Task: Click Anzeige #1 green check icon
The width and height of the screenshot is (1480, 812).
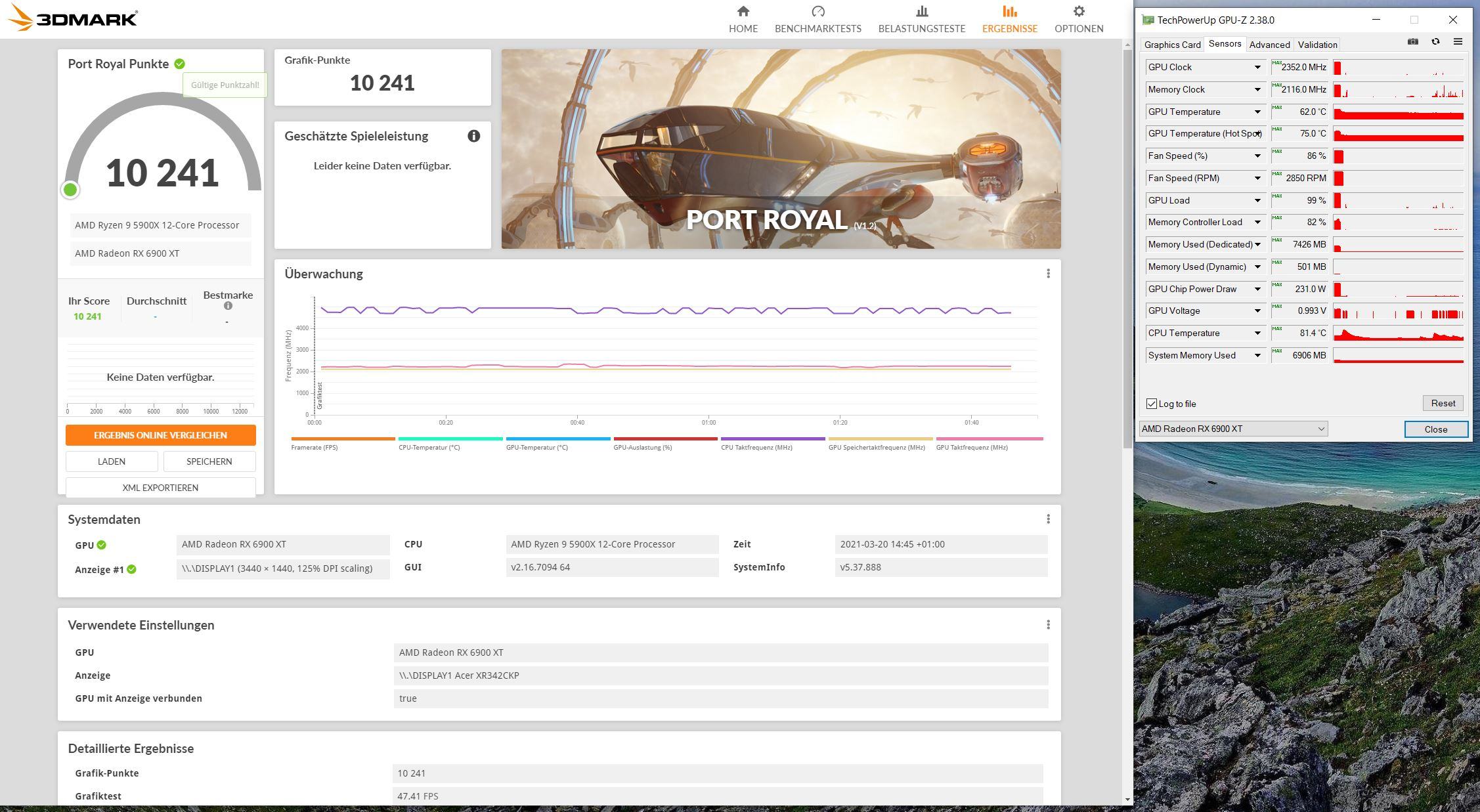Action: pos(131,569)
